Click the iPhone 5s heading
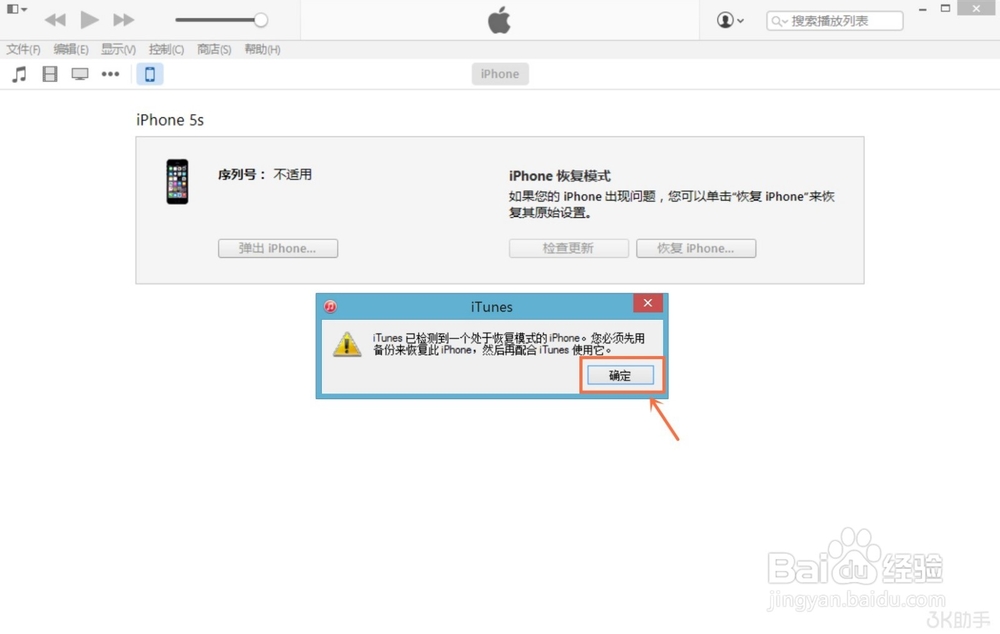Viewport: 1000px width, 634px height. pos(170,120)
